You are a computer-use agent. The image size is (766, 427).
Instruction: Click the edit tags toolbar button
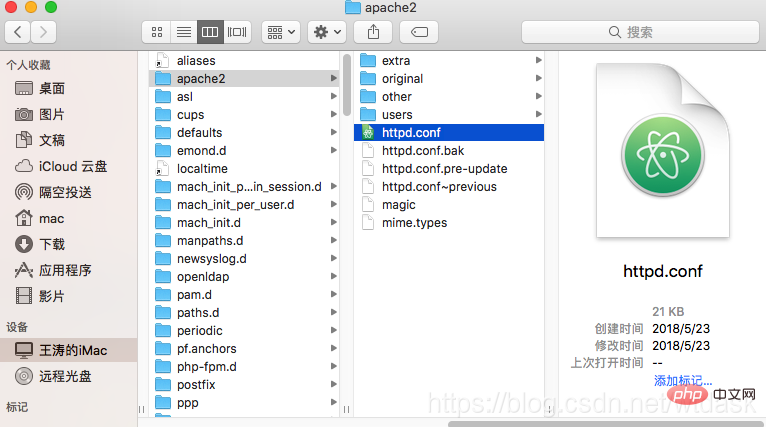click(419, 32)
